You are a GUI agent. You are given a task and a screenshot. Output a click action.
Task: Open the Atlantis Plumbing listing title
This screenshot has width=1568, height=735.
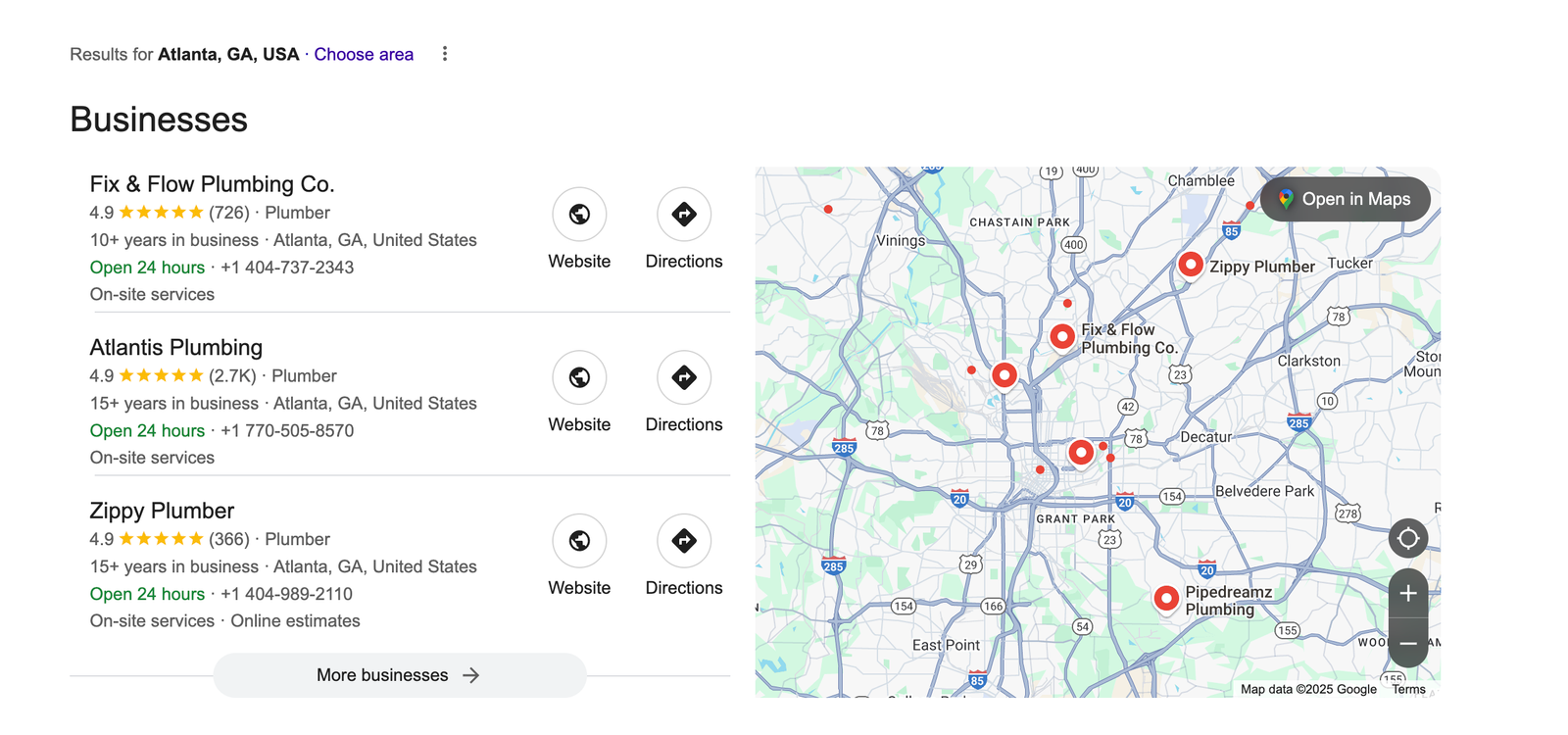point(176,348)
